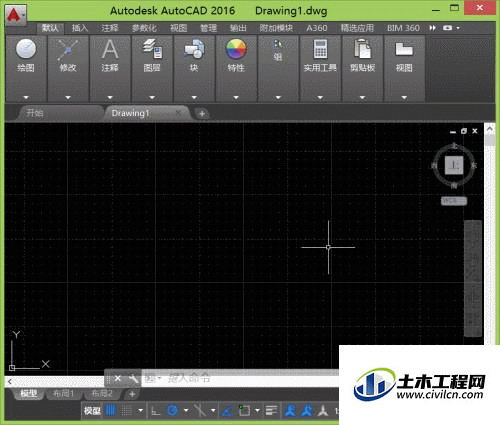
Task: Switch to the 布局1 layout tab
Action: (63, 394)
